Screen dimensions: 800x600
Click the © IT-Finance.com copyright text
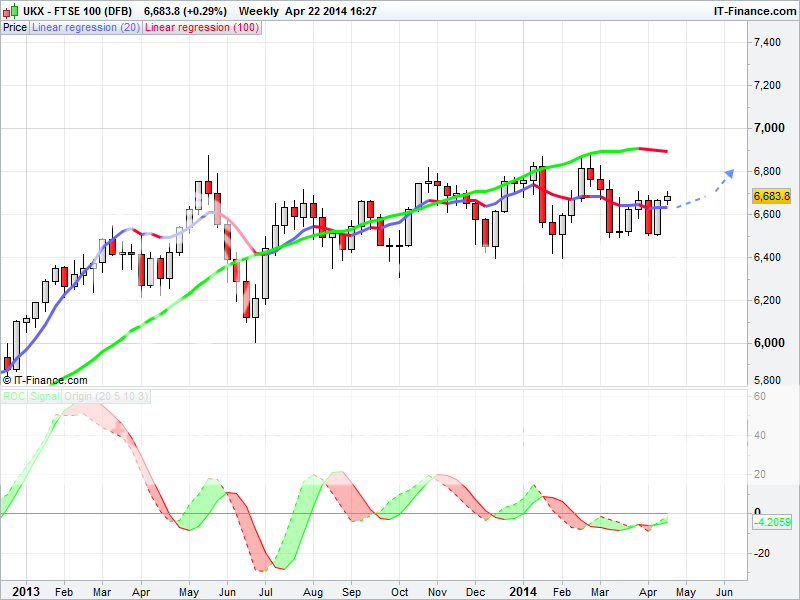(x=45, y=380)
